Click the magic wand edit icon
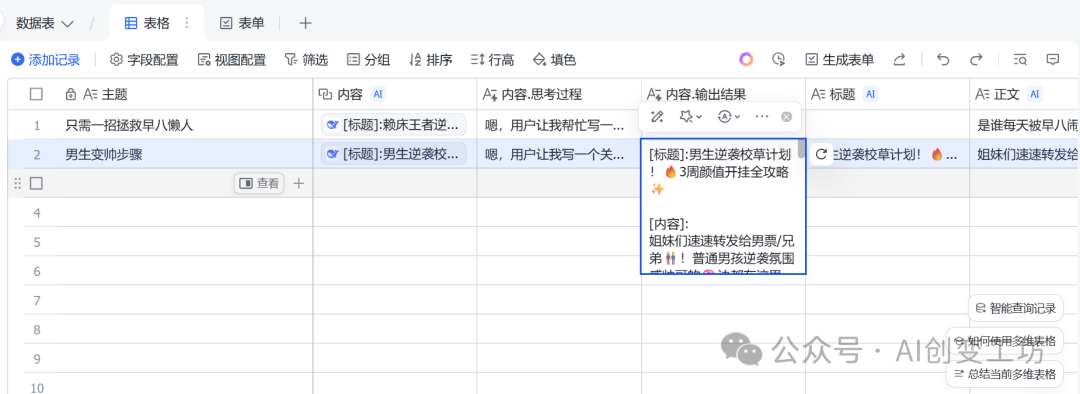The height and width of the screenshot is (394, 1080). (657, 116)
